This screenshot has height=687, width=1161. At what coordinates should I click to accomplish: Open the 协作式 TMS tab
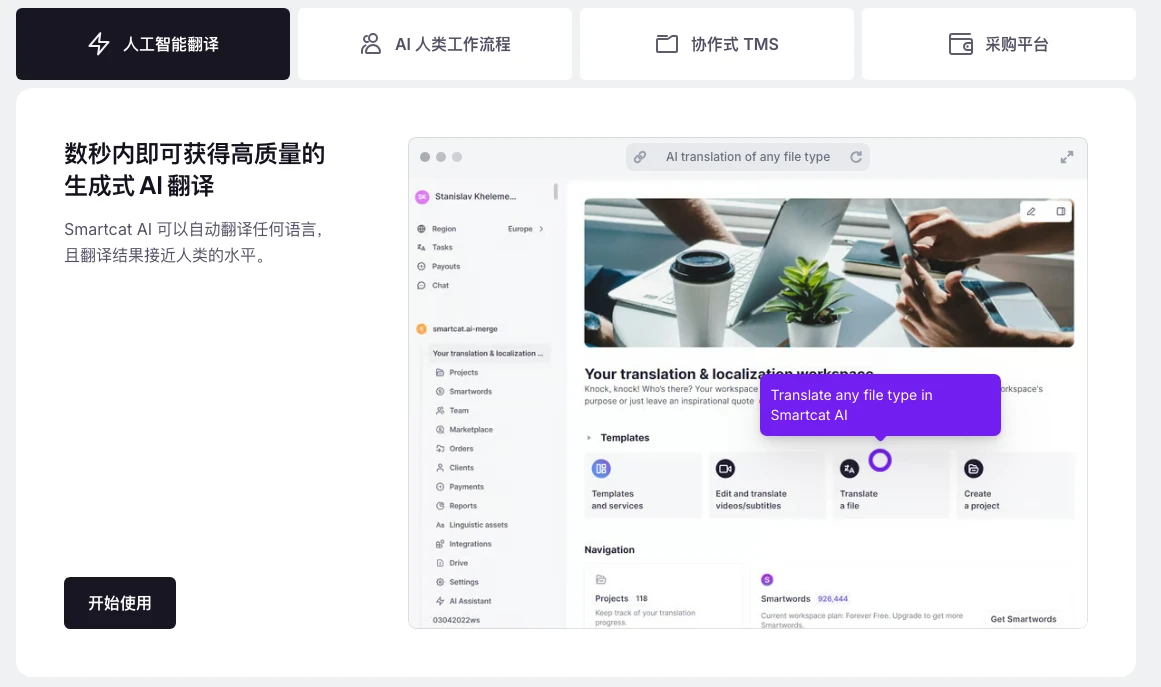[x=717, y=44]
